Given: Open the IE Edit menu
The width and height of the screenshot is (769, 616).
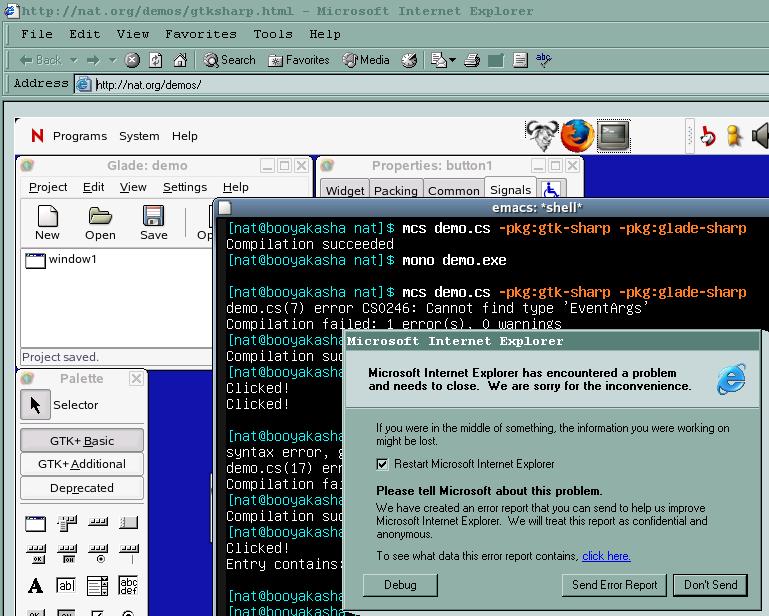Looking at the screenshot, I should coord(84,34).
